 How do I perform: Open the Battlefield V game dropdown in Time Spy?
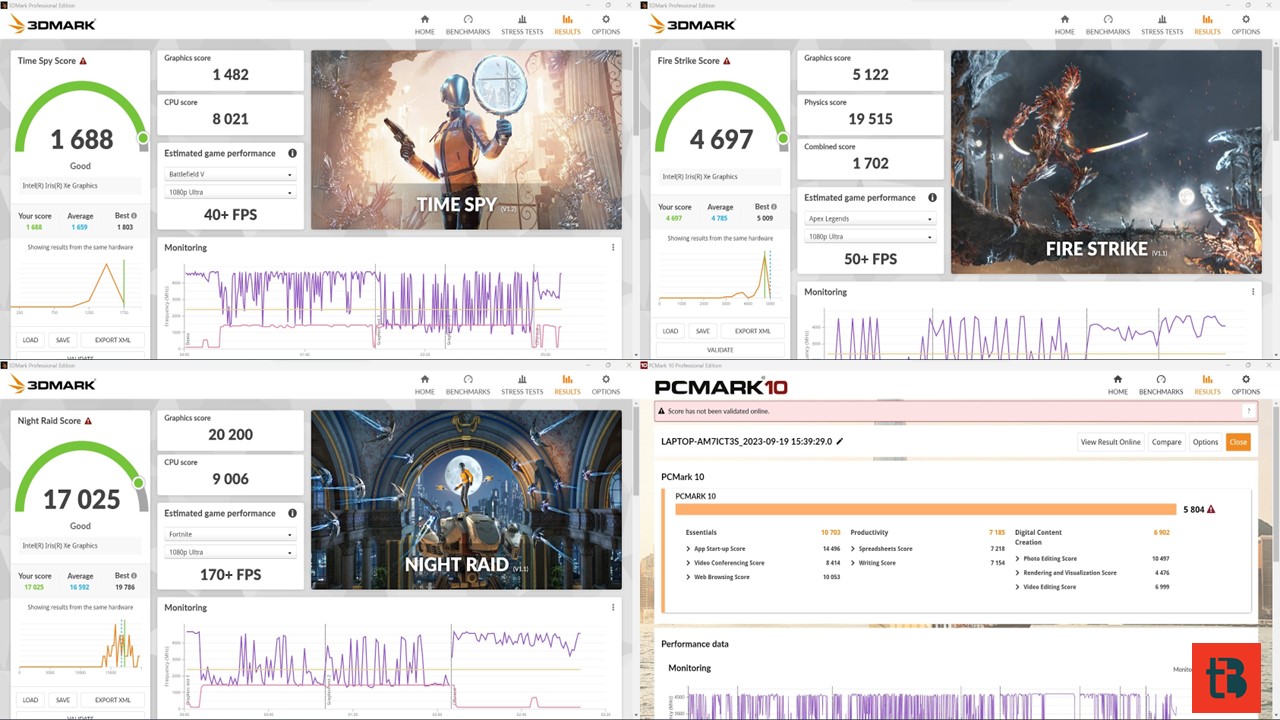[x=230, y=174]
